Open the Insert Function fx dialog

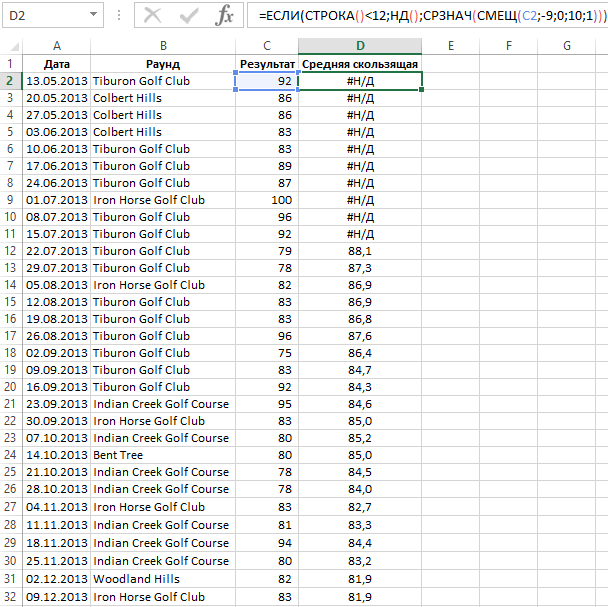click(x=225, y=15)
